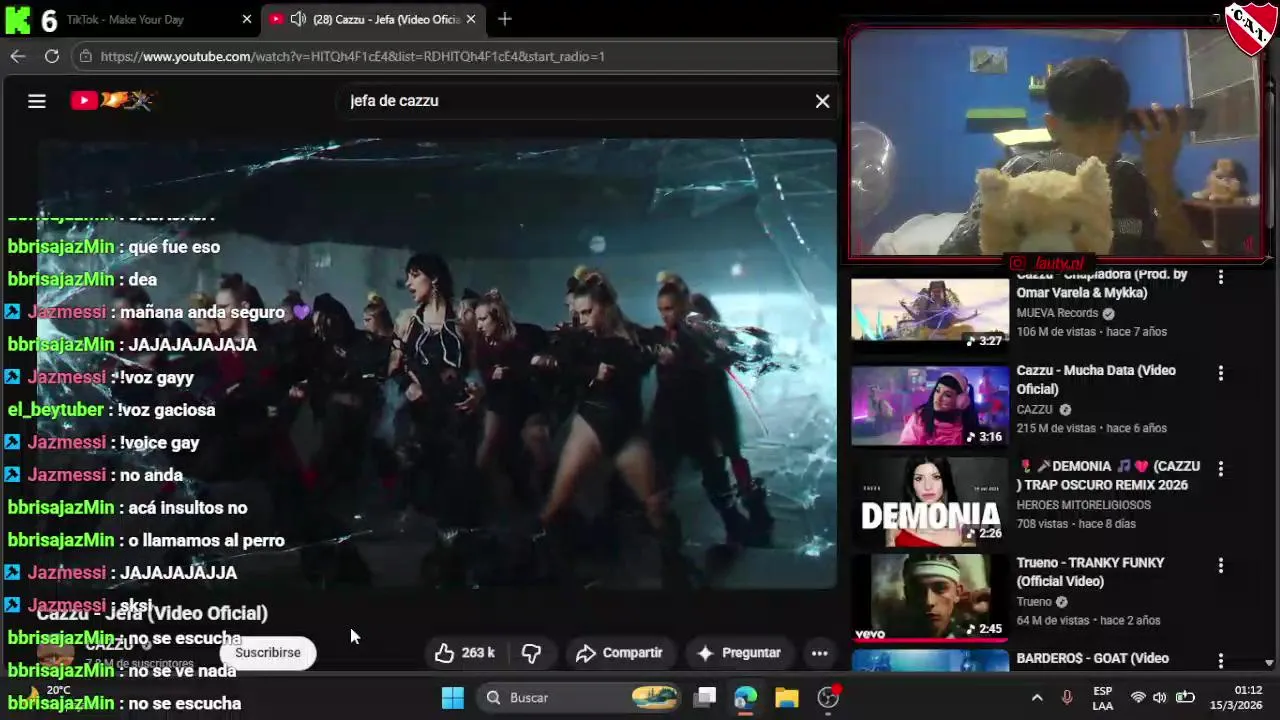The image size is (1280, 720).
Task: Click the music video player area
Action: [437, 365]
